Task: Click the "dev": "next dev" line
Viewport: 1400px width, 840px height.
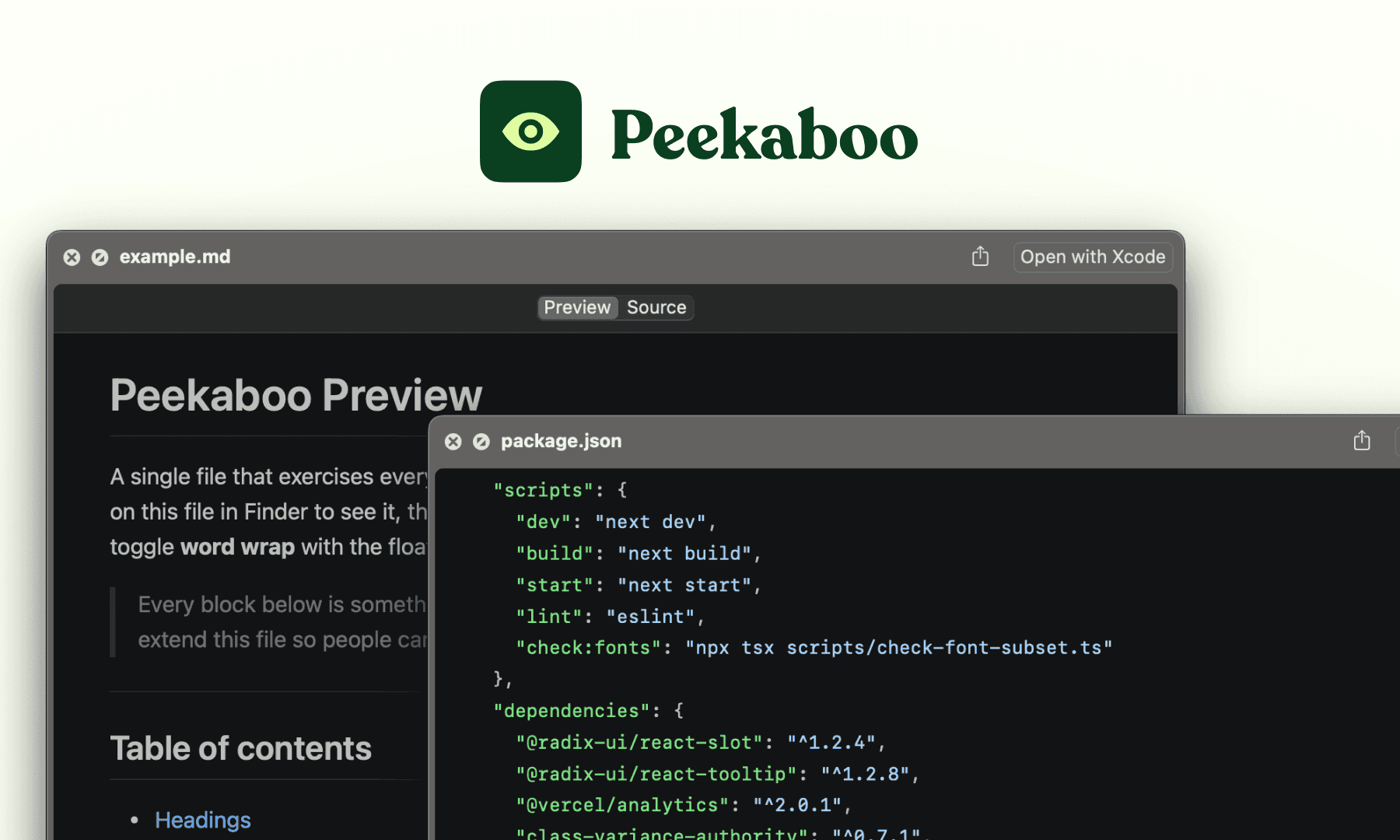Action: [615, 522]
